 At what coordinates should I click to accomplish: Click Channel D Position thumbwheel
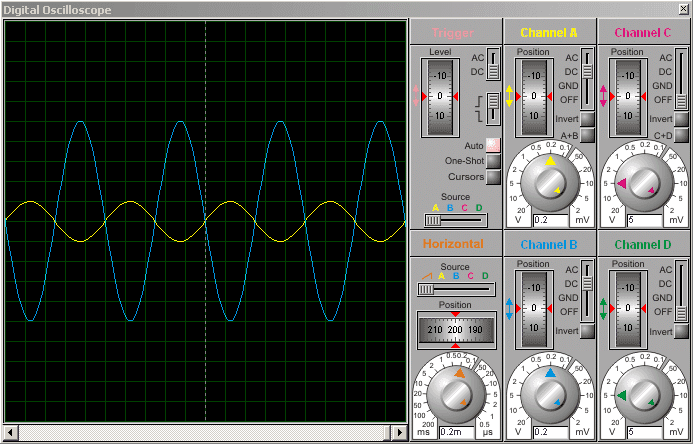tap(628, 309)
